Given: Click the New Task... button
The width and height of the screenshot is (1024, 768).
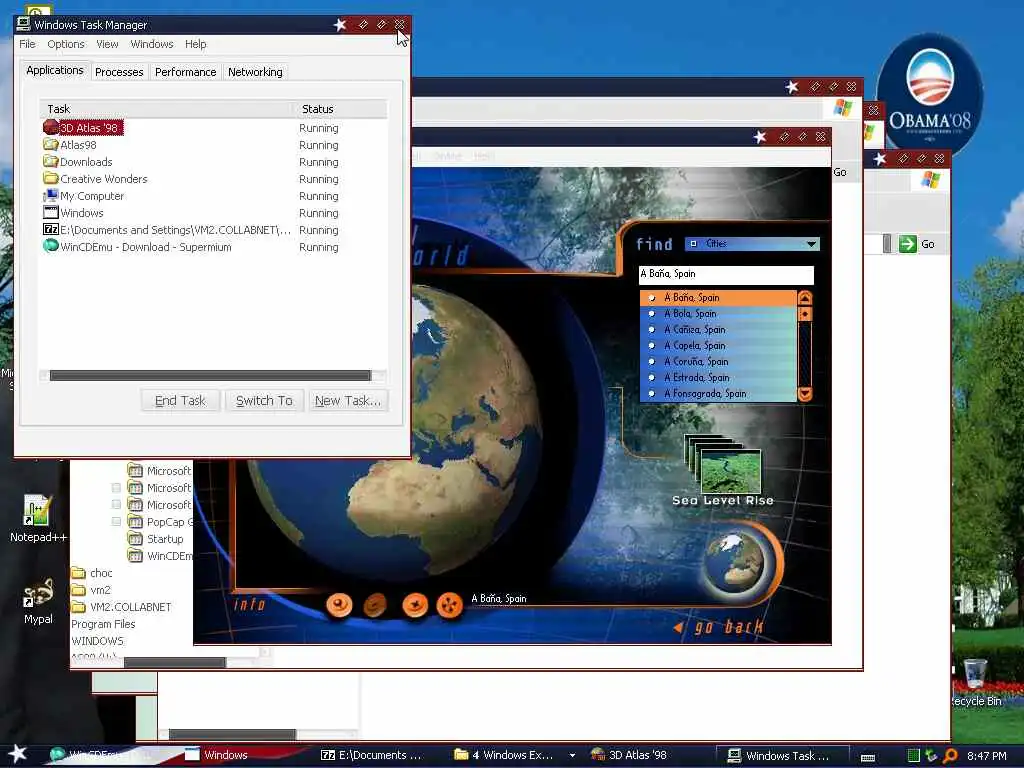Looking at the screenshot, I should point(347,400).
